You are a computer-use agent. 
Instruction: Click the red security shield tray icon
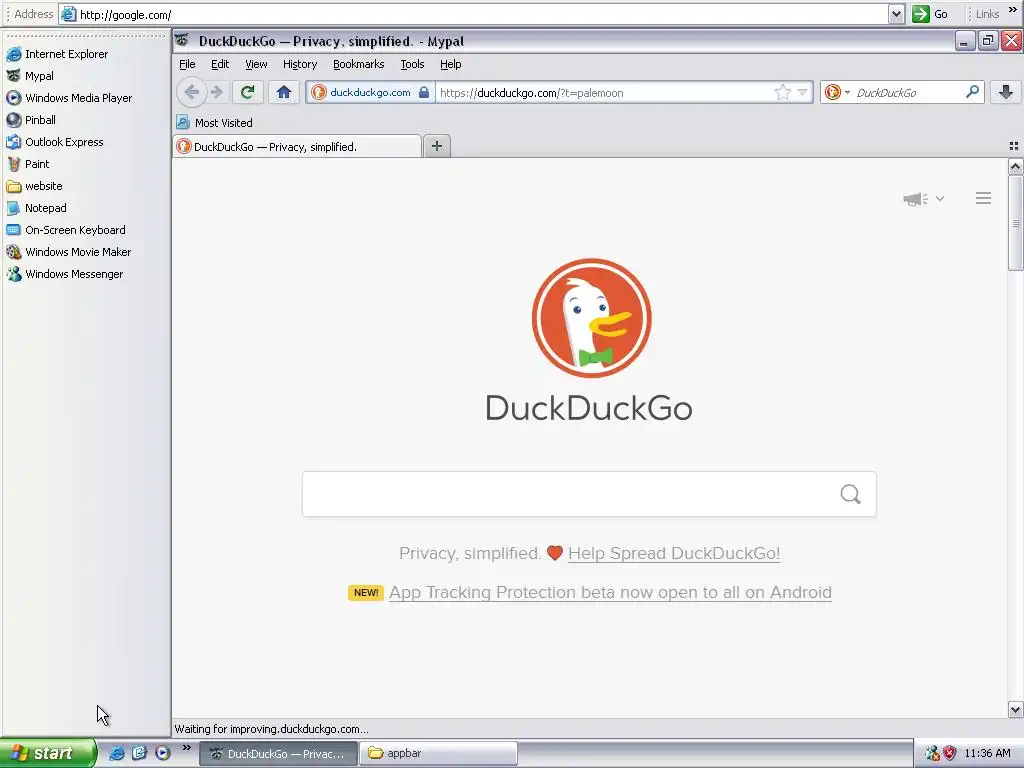point(950,753)
